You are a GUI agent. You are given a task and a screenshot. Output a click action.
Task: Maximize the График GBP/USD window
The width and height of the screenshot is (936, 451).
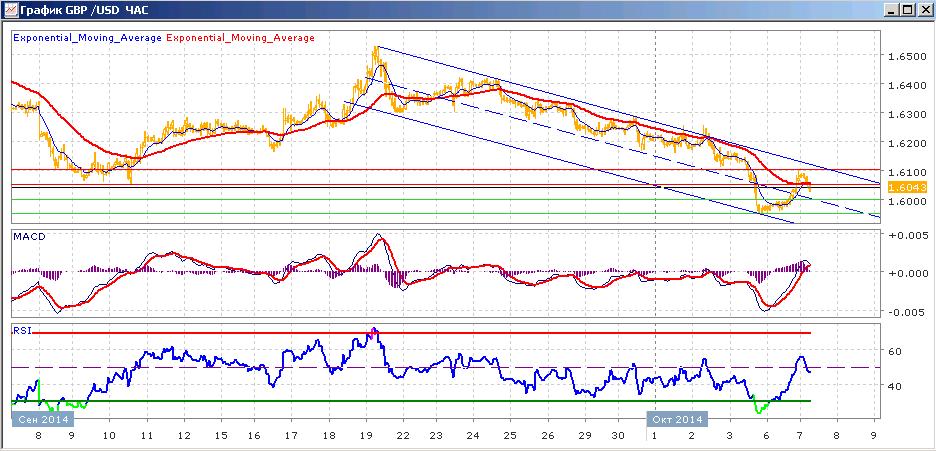click(907, 10)
